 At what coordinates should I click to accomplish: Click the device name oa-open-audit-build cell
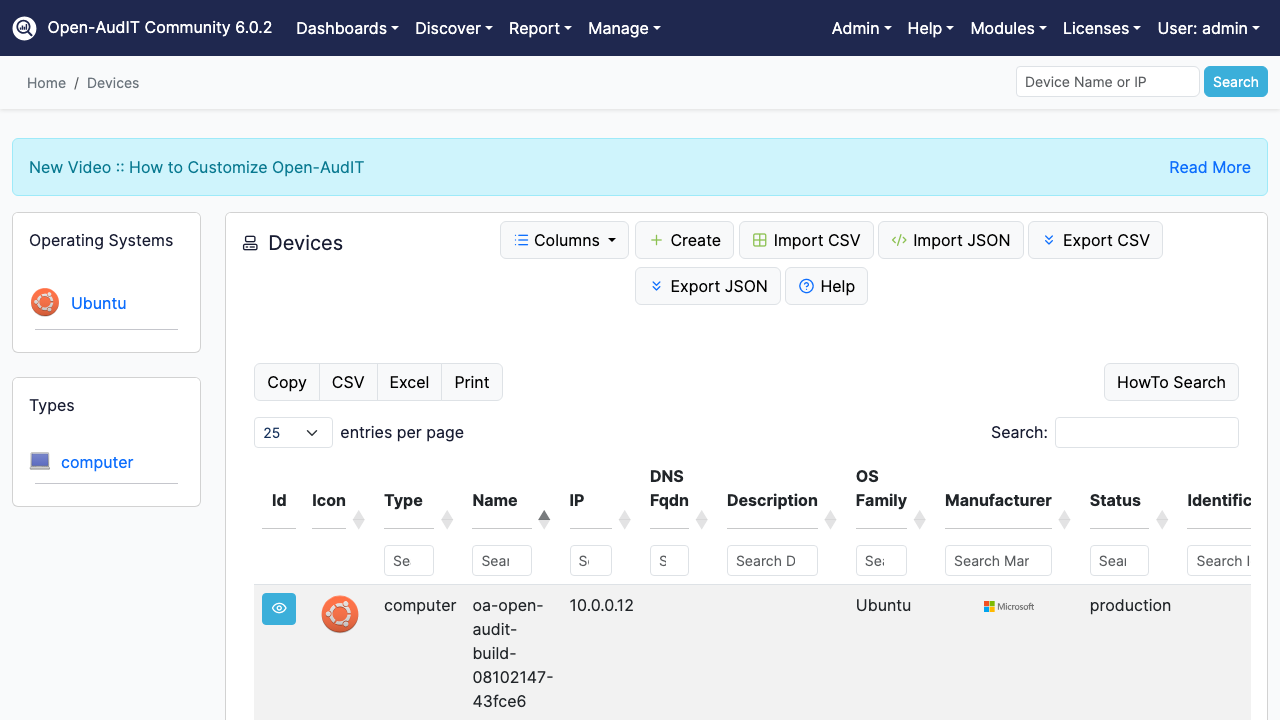click(512, 653)
